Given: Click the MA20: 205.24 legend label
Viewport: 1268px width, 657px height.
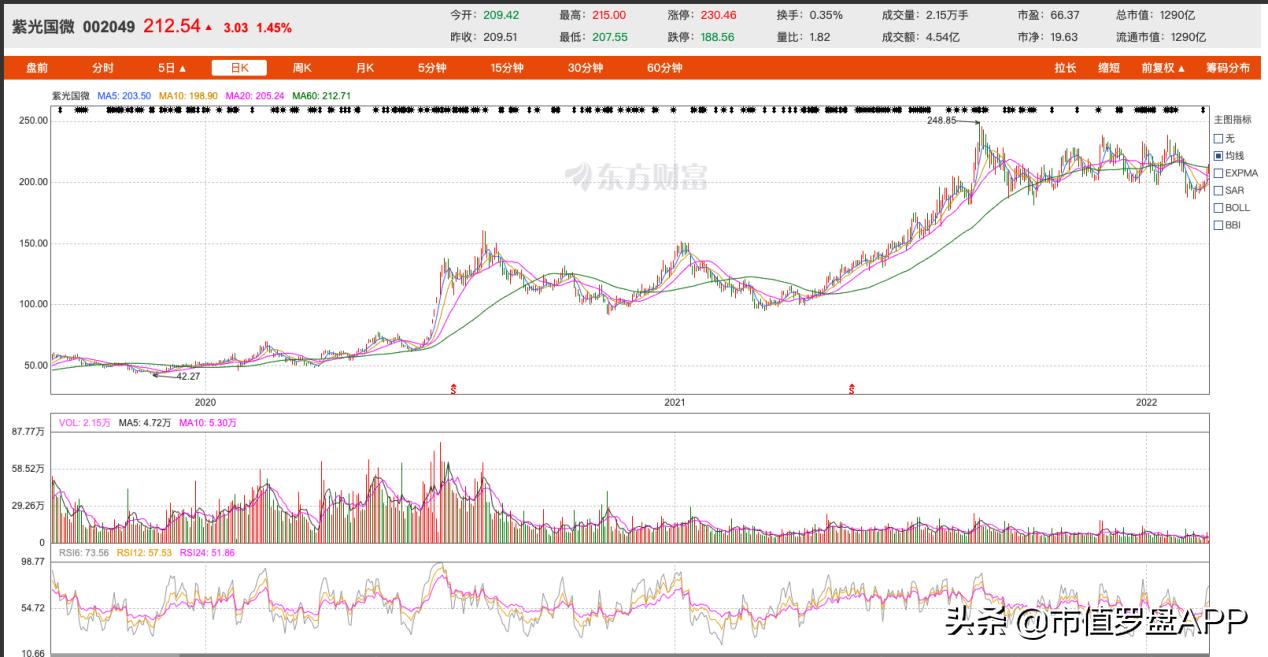Looking at the screenshot, I should pyautogui.click(x=255, y=95).
